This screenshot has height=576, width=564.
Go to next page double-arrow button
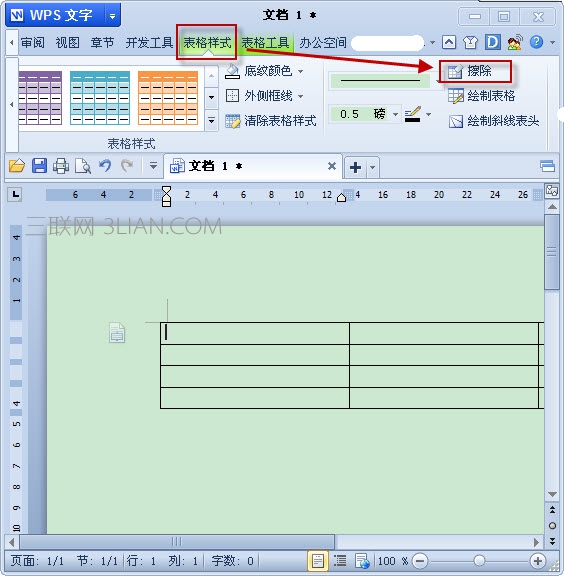pos(552,541)
